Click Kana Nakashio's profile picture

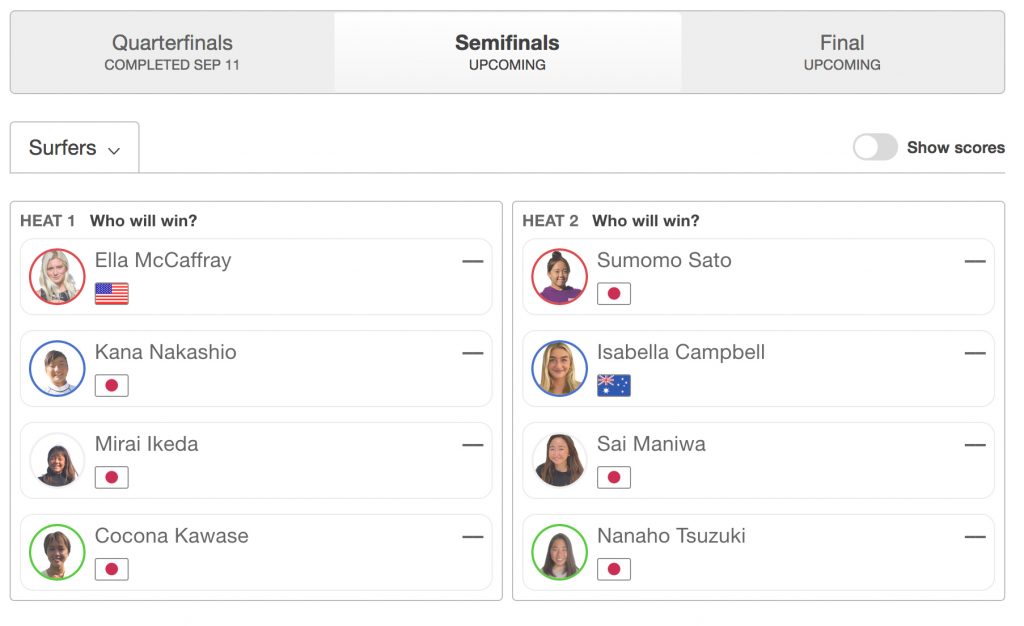(57, 368)
